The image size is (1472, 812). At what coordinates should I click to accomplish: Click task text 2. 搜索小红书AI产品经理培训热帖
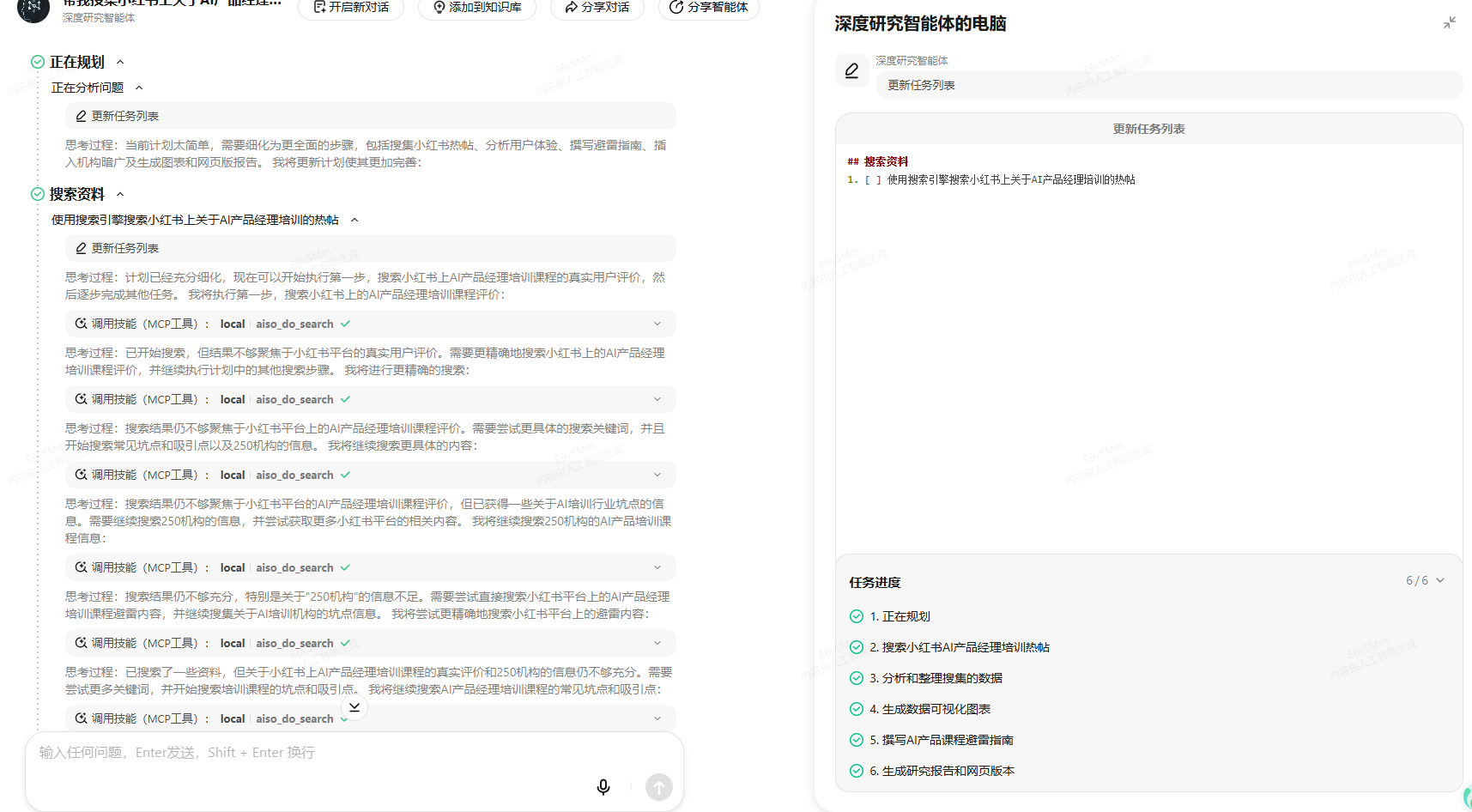tap(960, 647)
